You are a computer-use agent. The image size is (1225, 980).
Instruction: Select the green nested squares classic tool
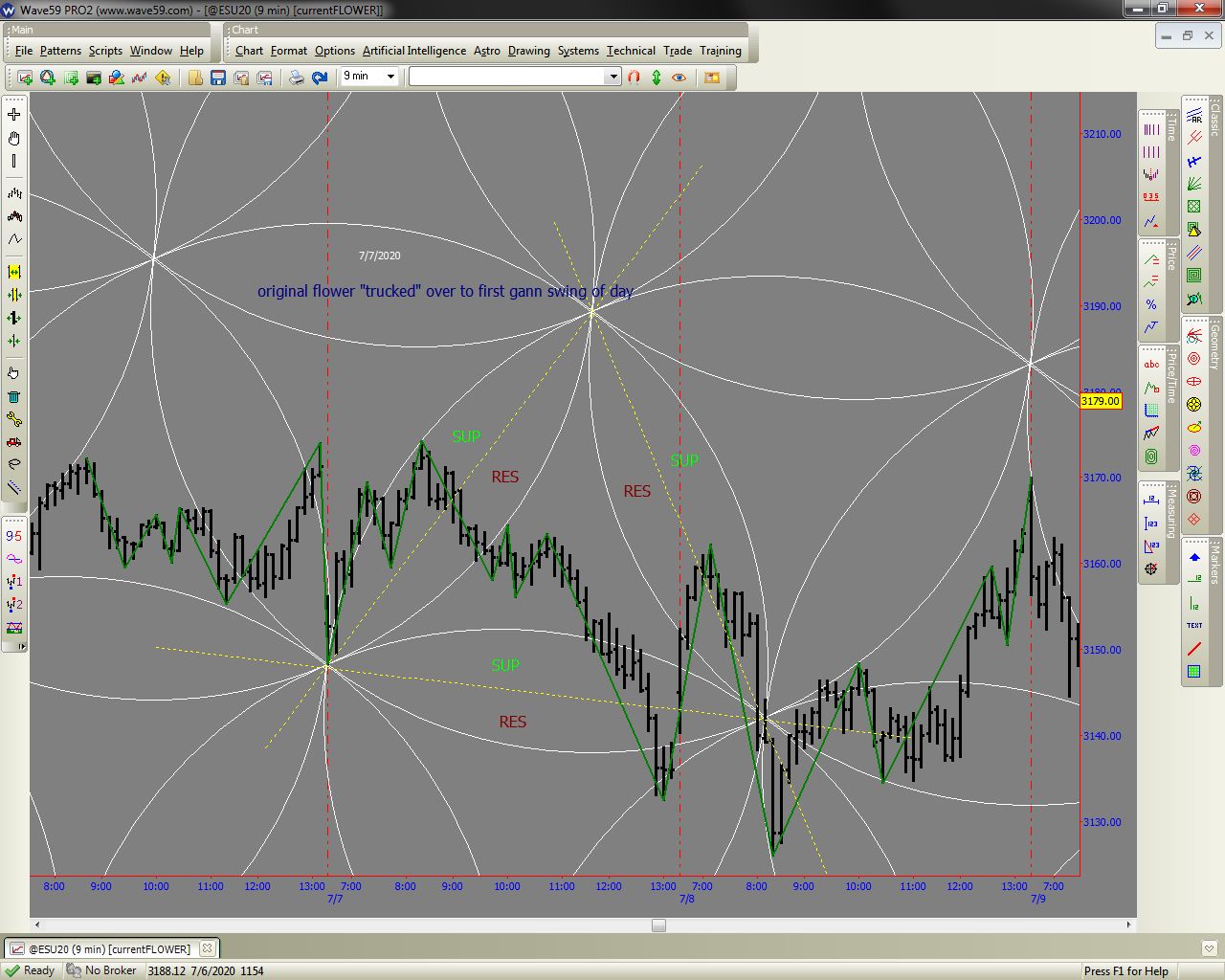[1194, 276]
